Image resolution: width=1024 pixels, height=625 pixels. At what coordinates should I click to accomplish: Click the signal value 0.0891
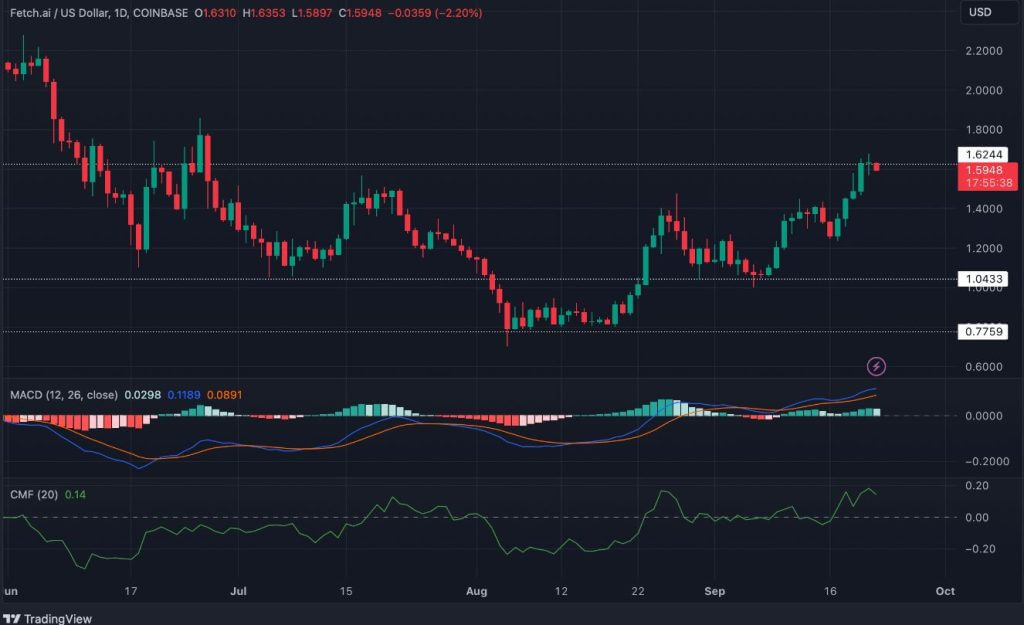[225, 395]
